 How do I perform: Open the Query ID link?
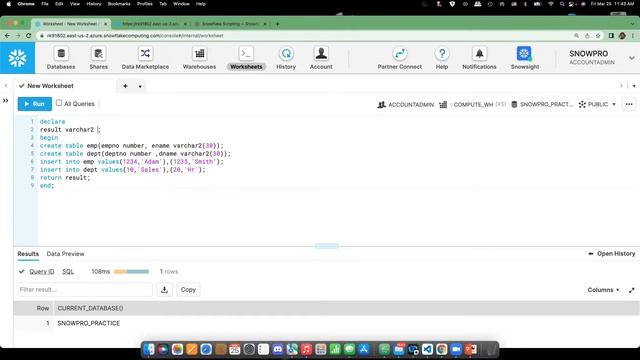coord(42,271)
